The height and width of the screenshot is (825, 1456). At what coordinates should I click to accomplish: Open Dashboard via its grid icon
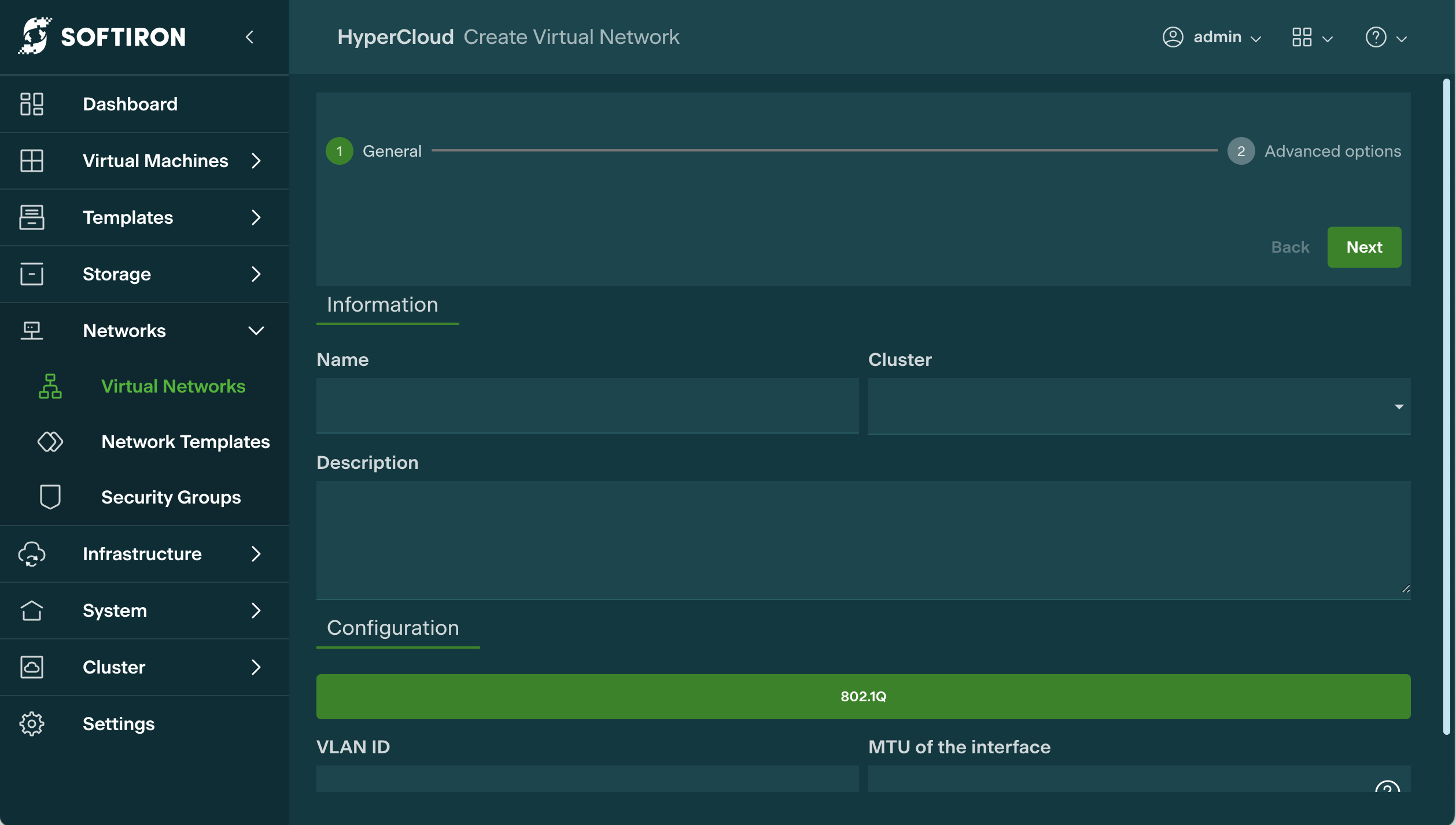coord(32,104)
